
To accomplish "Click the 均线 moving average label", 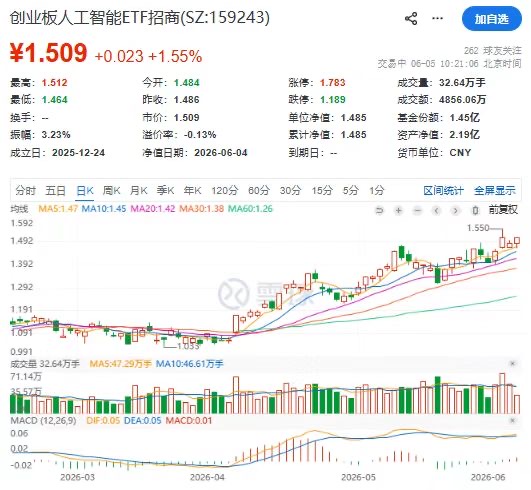I will coord(19,209).
